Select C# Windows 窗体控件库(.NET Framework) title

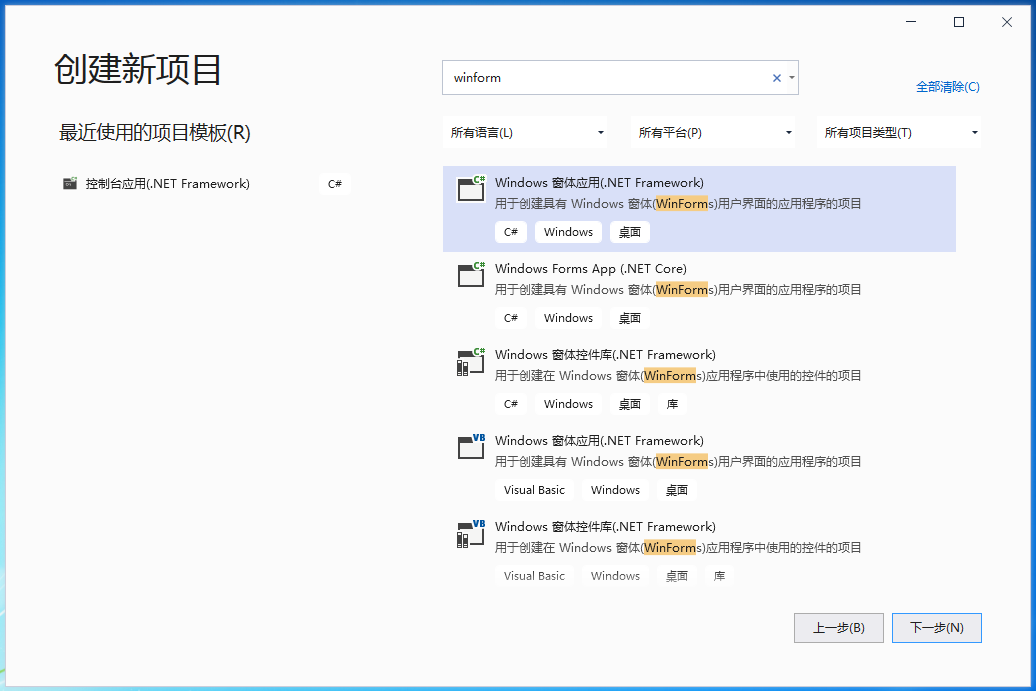(x=605, y=355)
